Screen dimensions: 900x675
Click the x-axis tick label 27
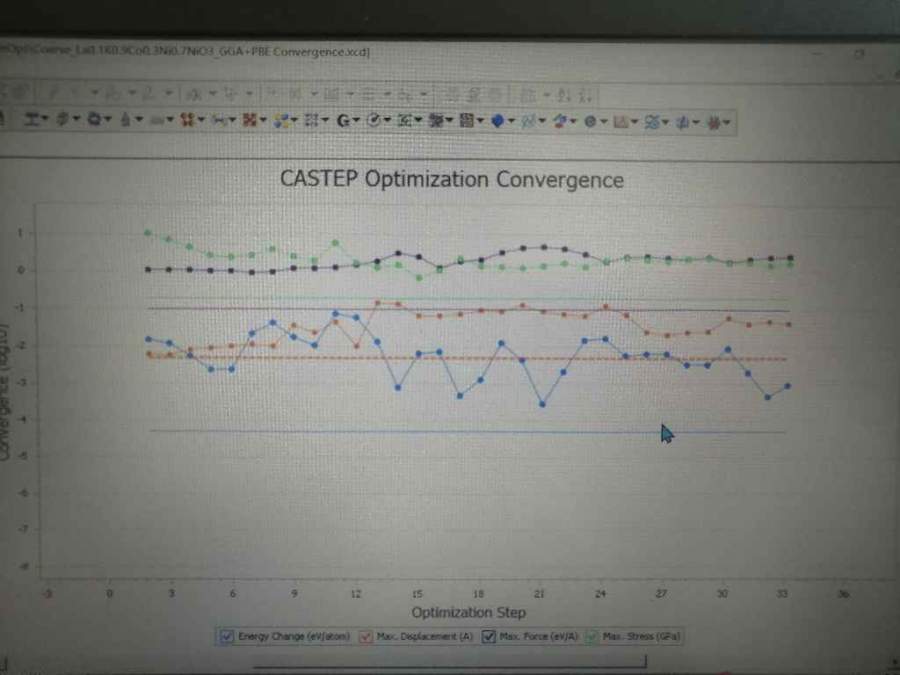click(661, 593)
